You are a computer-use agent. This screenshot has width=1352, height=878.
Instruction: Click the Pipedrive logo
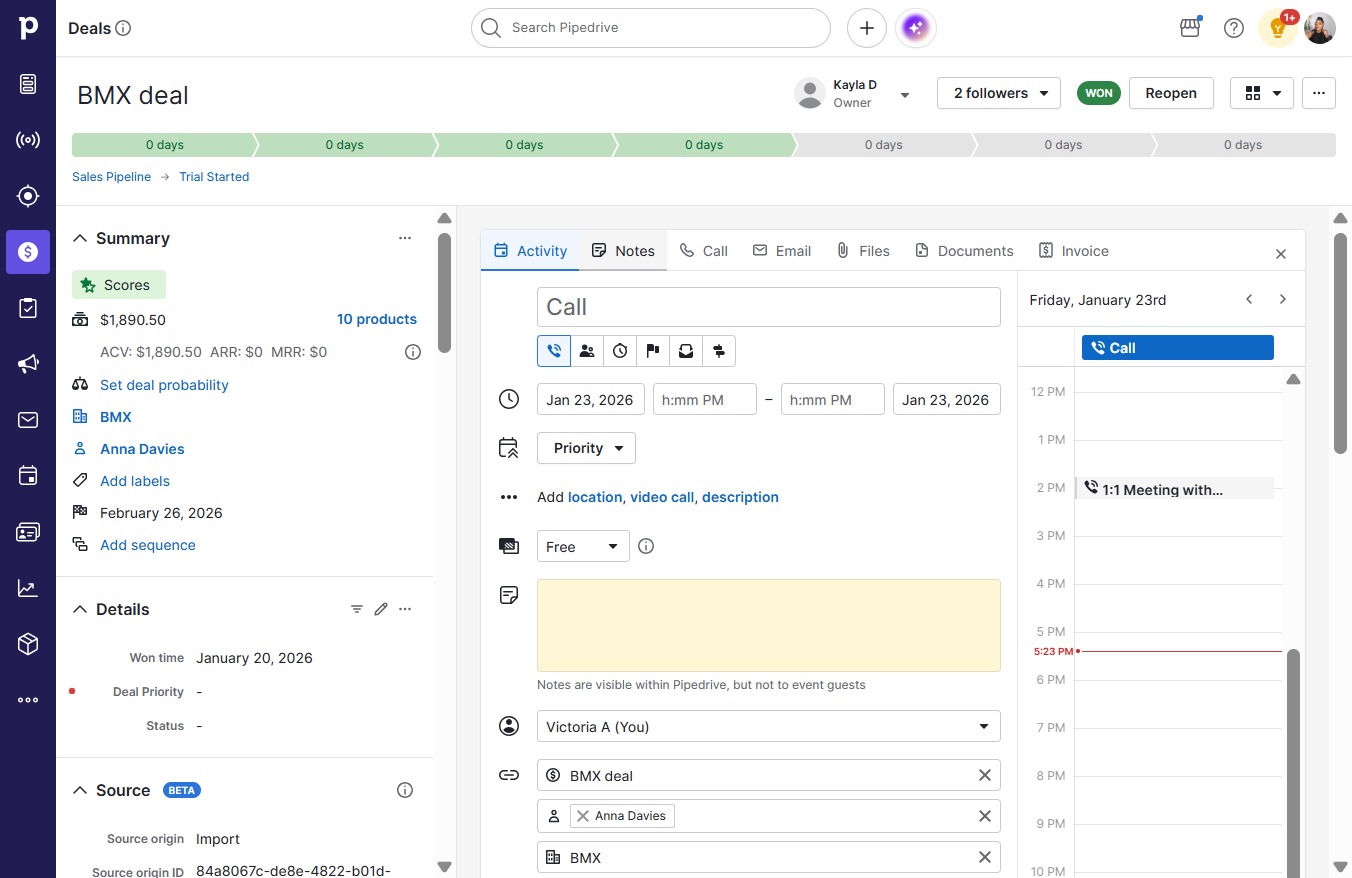pos(28,28)
